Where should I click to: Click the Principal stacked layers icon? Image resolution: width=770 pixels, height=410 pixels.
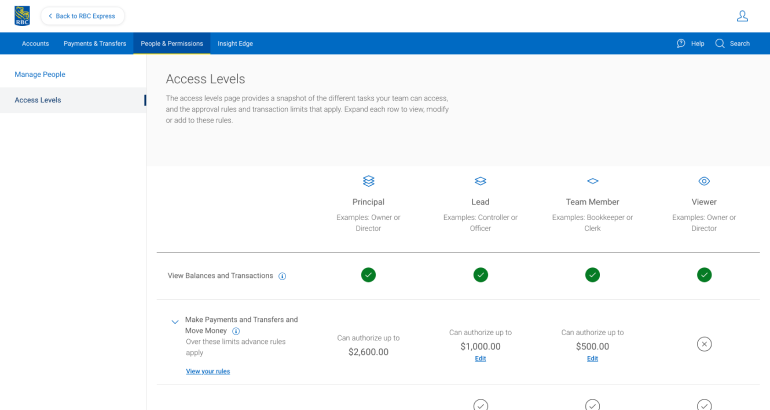click(x=368, y=181)
